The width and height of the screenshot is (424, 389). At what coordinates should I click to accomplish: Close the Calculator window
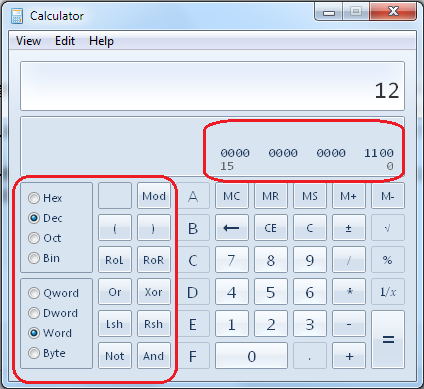click(393, 12)
